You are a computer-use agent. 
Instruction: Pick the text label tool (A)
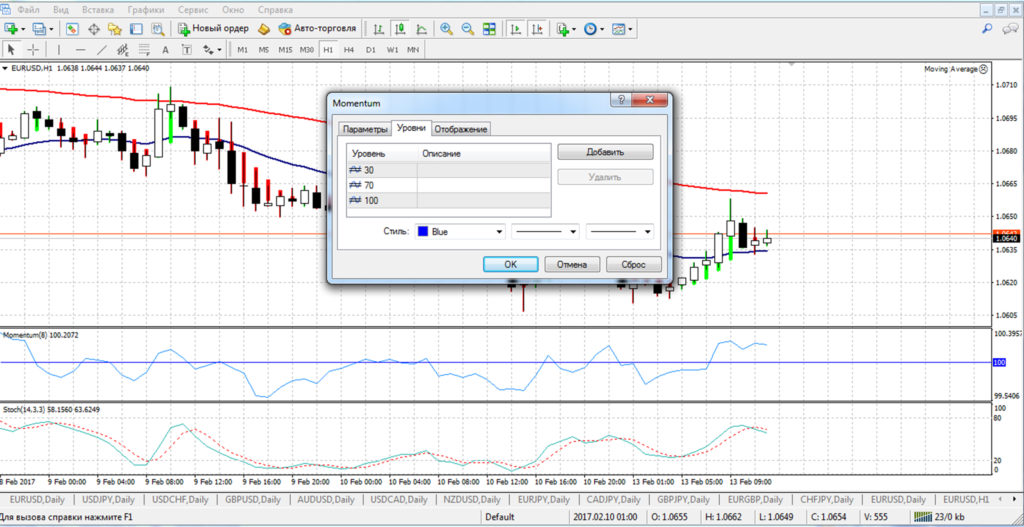point(165,49)
